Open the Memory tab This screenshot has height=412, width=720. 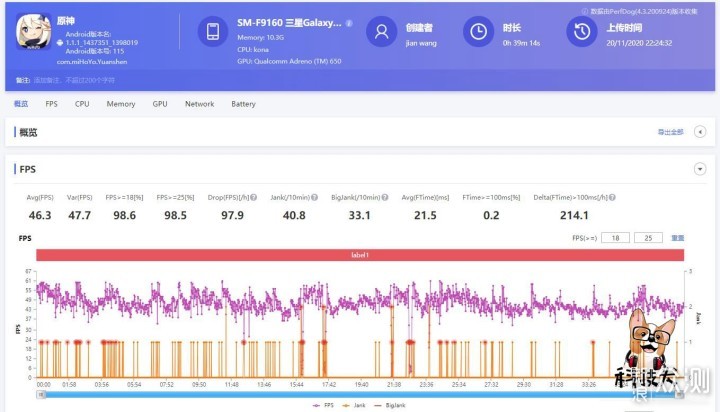(x=121, y=104)
